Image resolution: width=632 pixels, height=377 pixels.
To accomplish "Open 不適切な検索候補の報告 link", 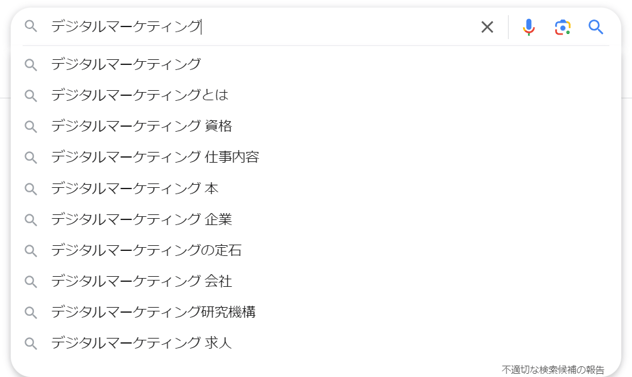I will (x=553, y=369).
